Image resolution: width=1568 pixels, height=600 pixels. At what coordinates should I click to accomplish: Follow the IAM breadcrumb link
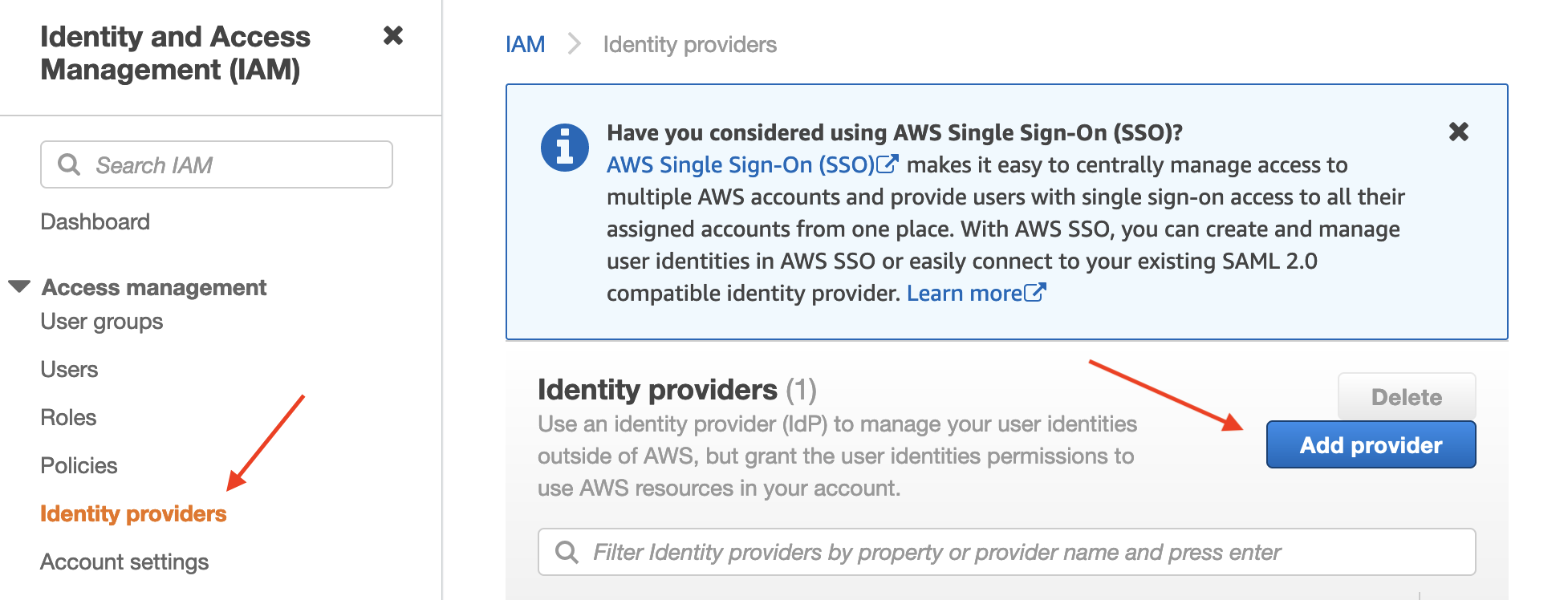525,44
